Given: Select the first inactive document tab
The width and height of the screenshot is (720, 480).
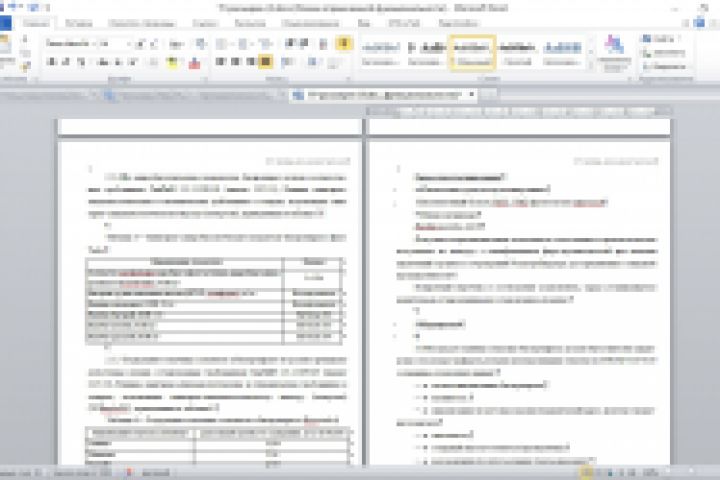Looking at the screenshot, I should click(46, 96).
